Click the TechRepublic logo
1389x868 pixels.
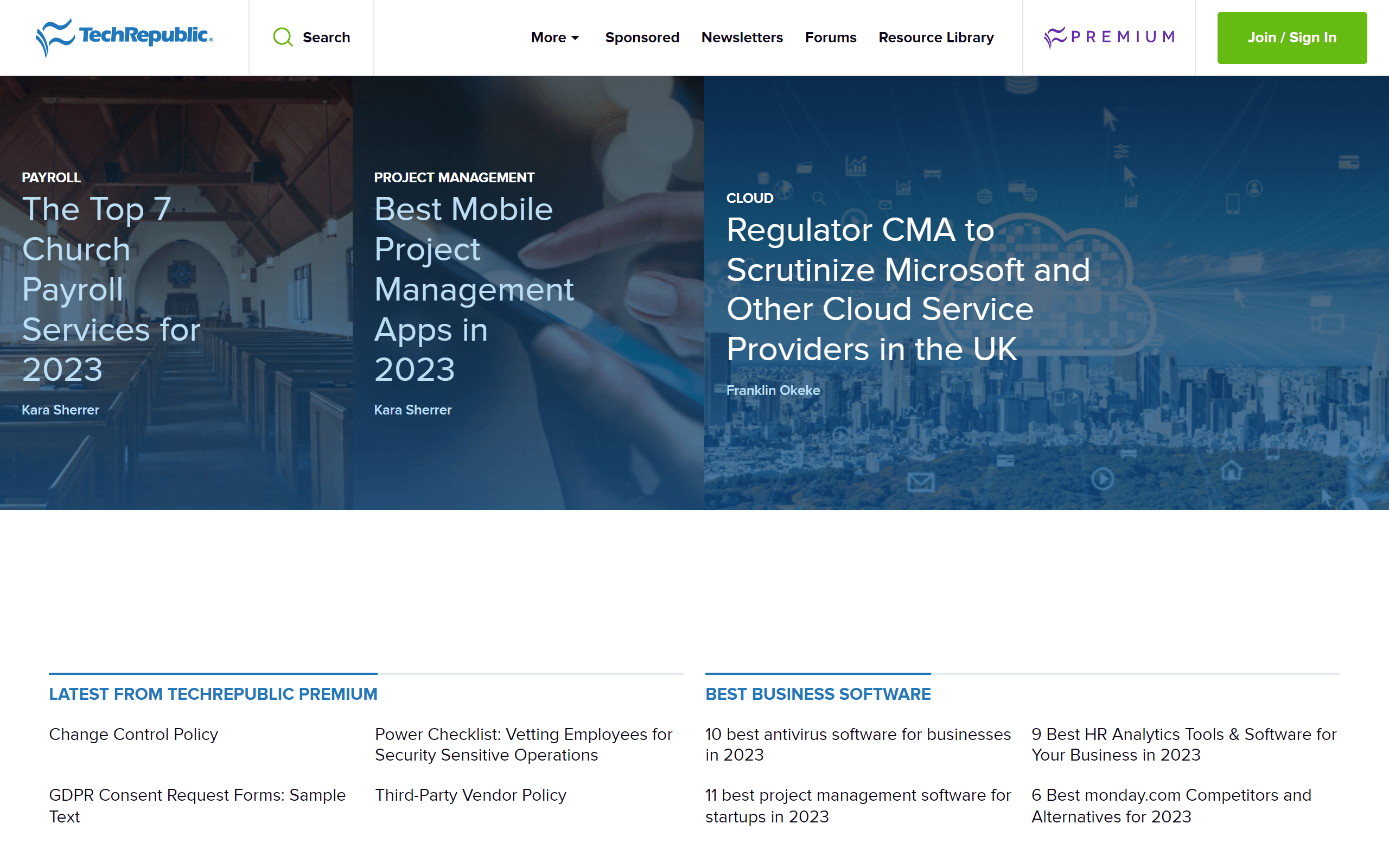tap(124, 37)
